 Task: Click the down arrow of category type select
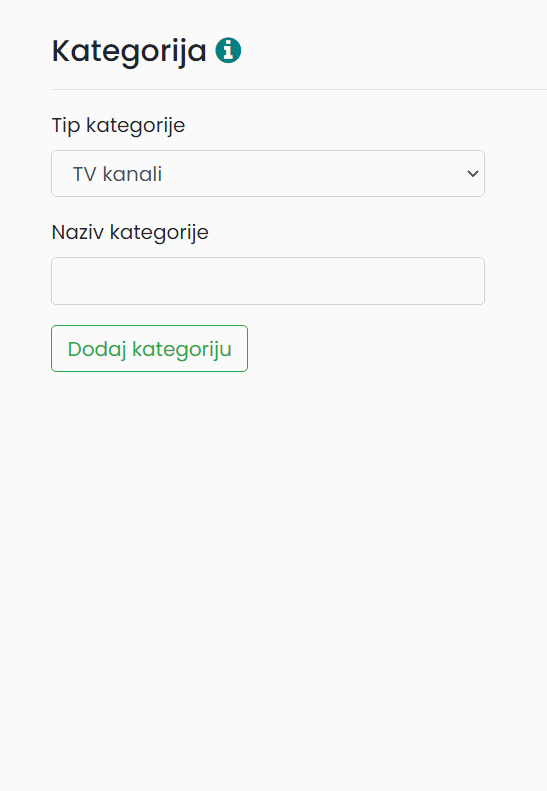click(x=472, y=174)
